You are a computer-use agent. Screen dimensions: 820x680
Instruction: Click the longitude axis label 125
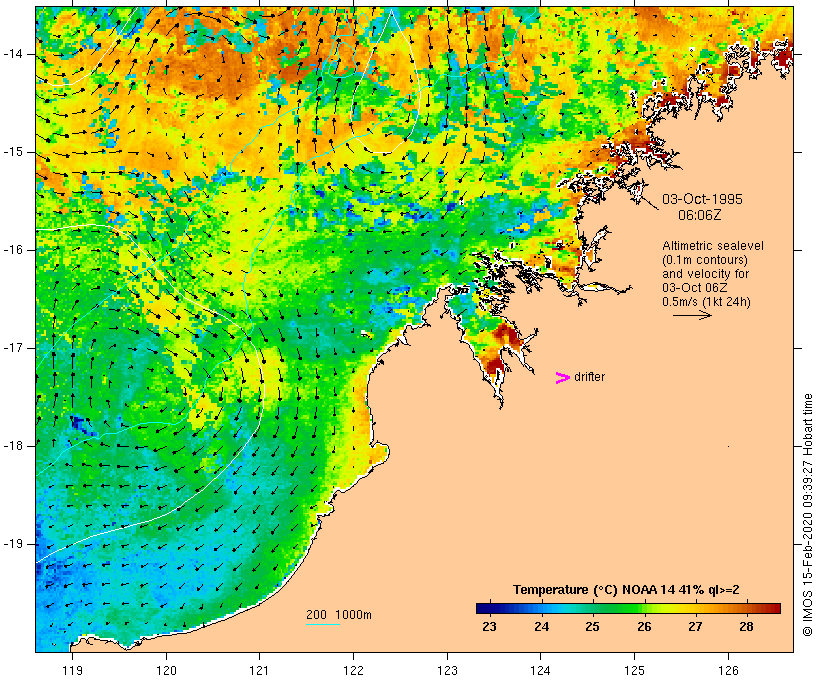pyautogui.click(x=635, y=671)
